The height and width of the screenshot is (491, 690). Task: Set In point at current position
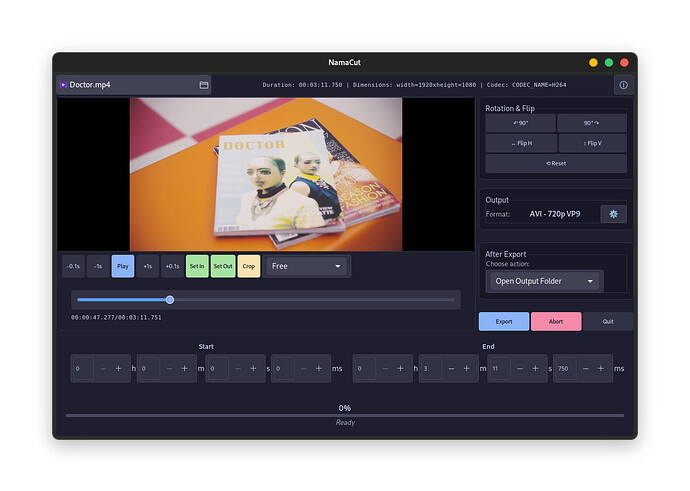(197, 266)
